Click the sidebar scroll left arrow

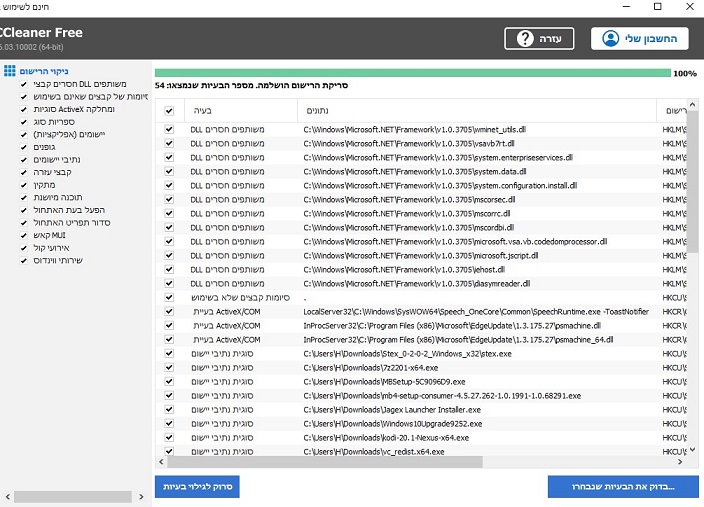[8, 497]
